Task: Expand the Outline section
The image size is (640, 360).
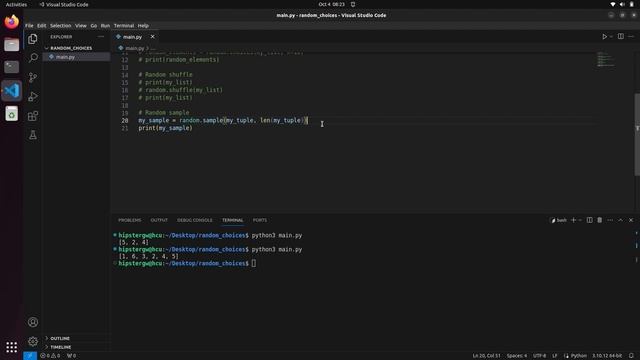Action: (x=60, y=338)
